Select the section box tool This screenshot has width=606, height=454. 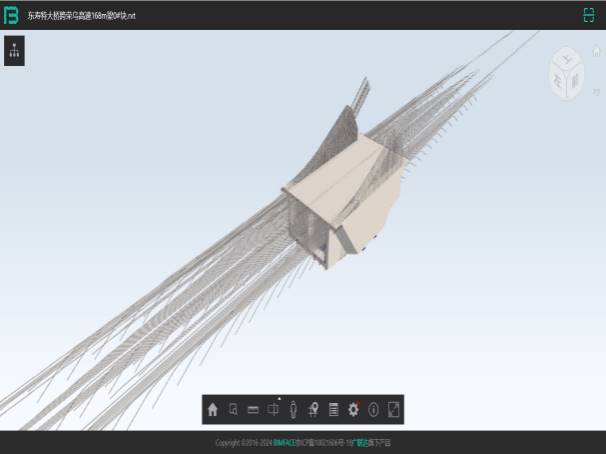tap(273, 409)
